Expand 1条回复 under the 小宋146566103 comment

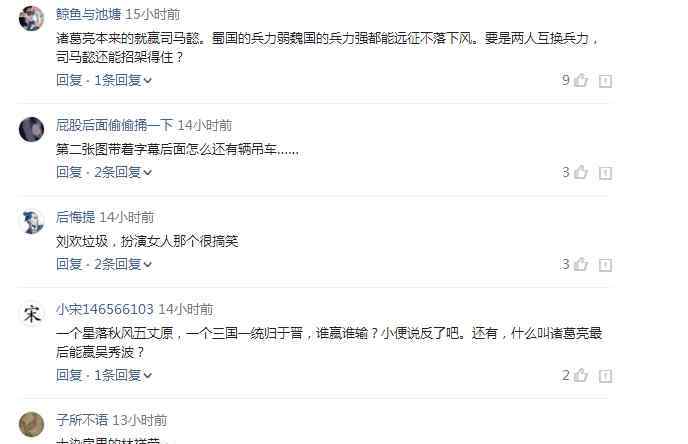click(123, 375)
